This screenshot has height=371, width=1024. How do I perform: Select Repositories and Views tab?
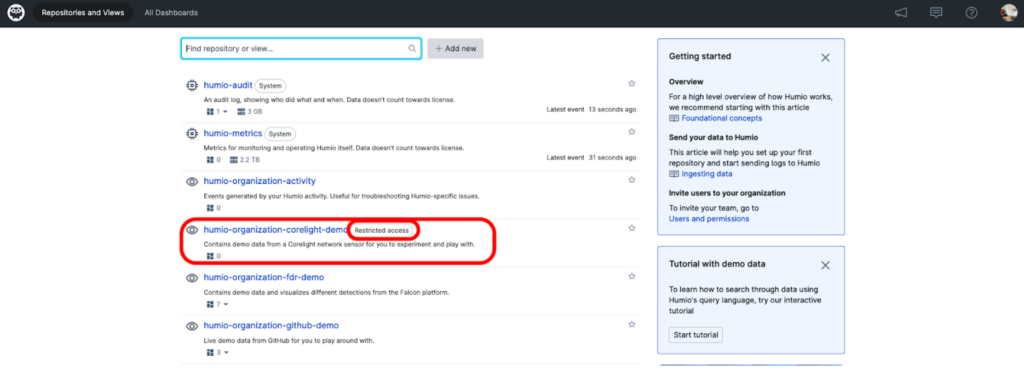point(83,12)
